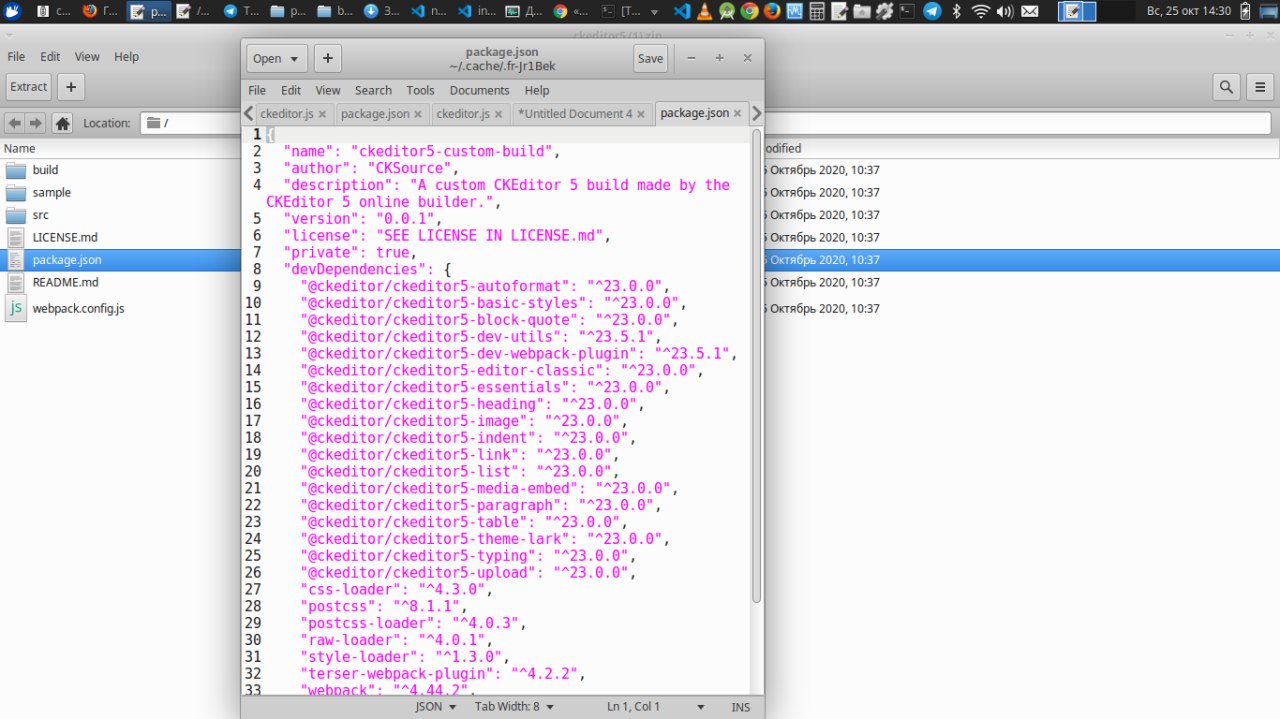1280x719 pixels.
Task: Open Help menu in text editor
Action: (x=537, y=90)
